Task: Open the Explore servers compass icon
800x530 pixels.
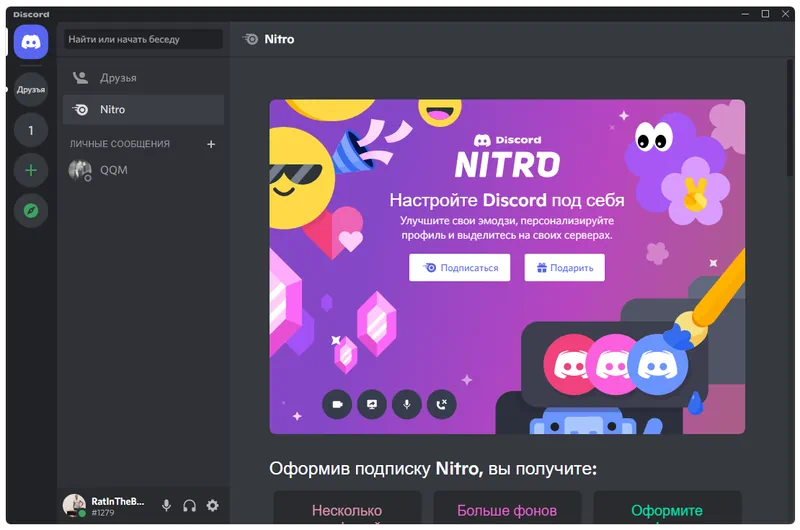Action: point(31,210)
